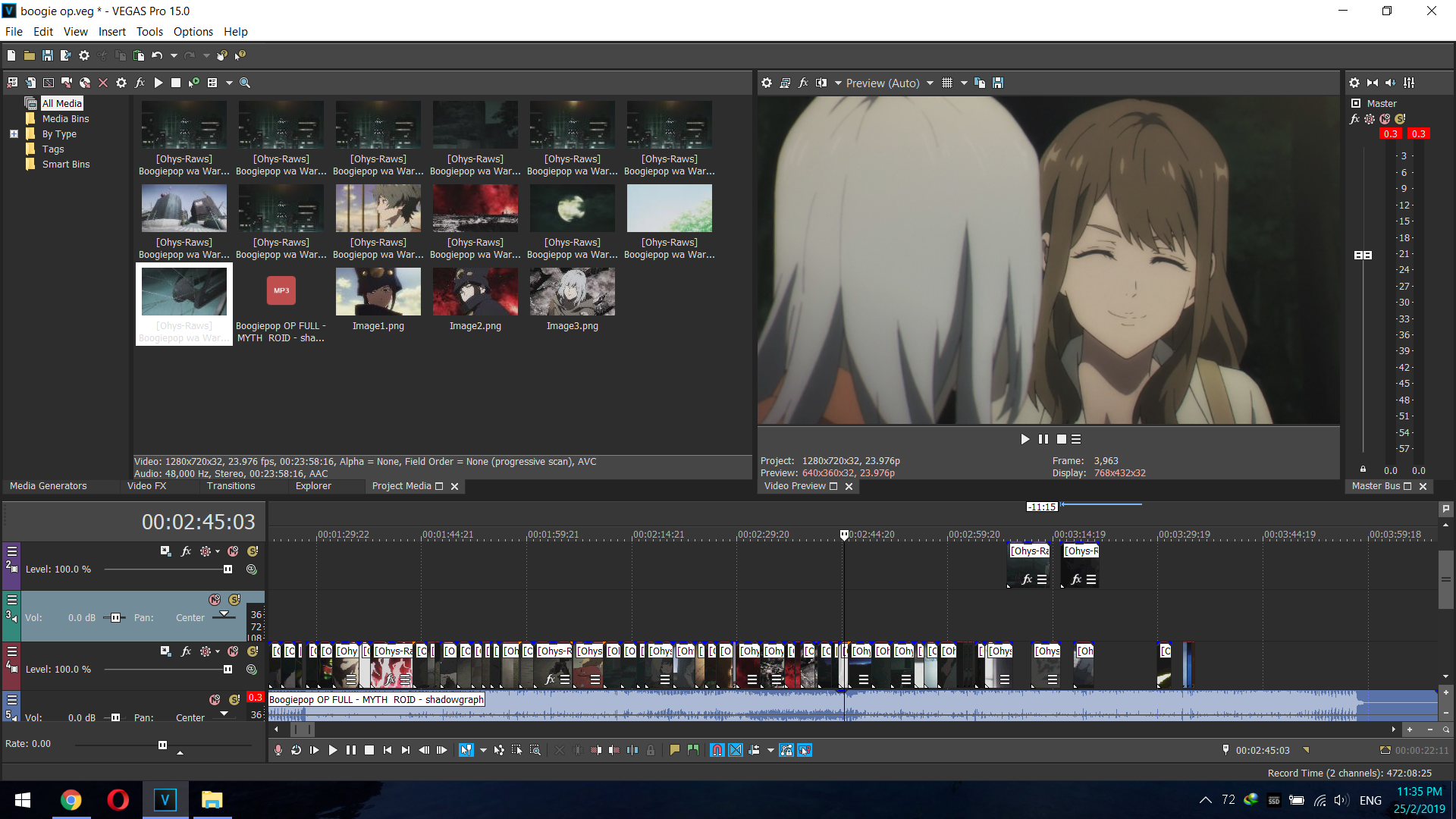Mute audio track 3

coord(215,600)
